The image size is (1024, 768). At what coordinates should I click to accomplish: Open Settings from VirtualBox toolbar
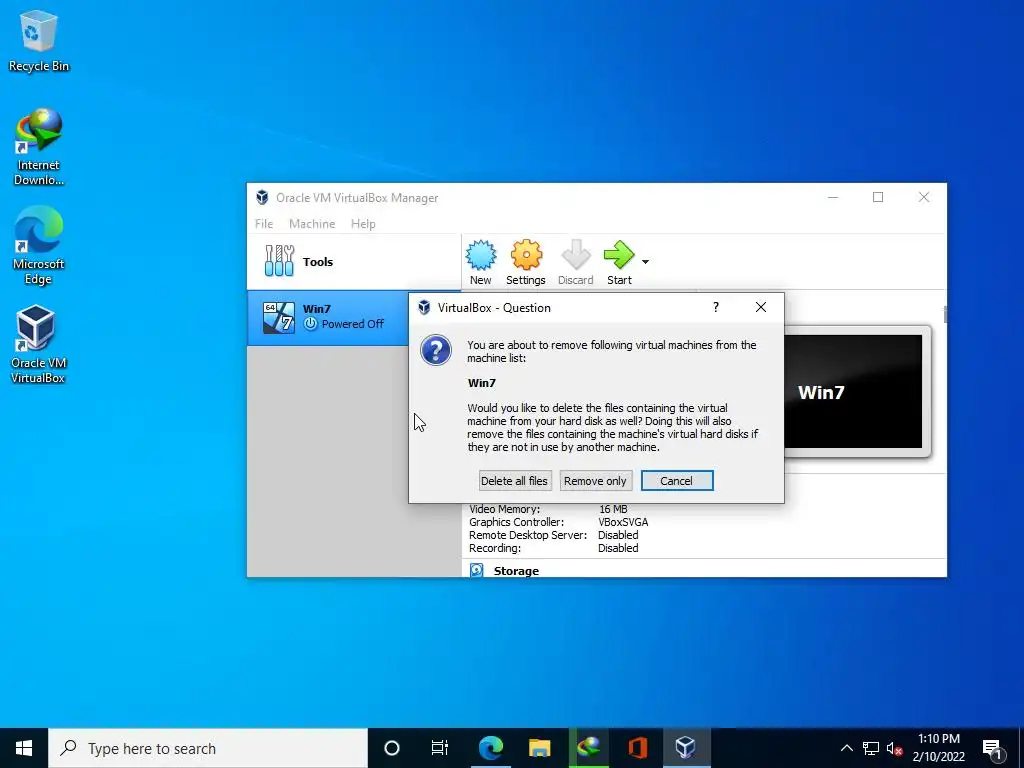[526, 263]
